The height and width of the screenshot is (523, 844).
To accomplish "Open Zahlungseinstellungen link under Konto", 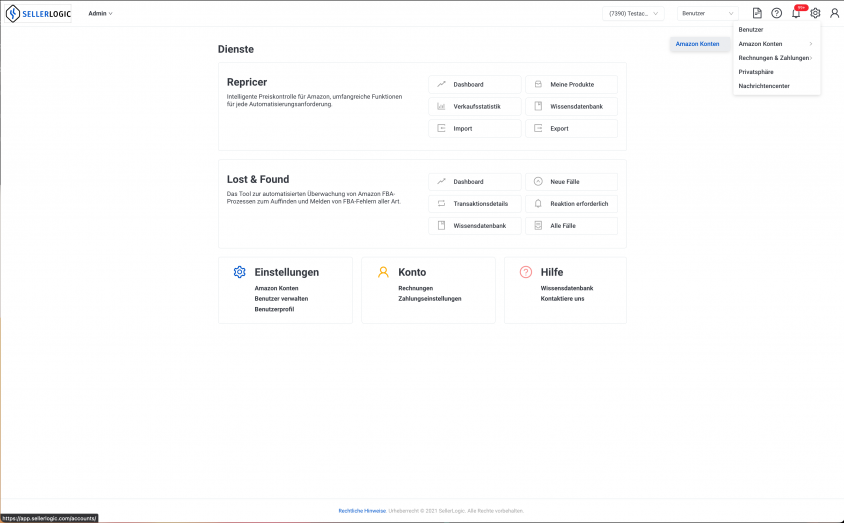I will [x=430, y=299].
